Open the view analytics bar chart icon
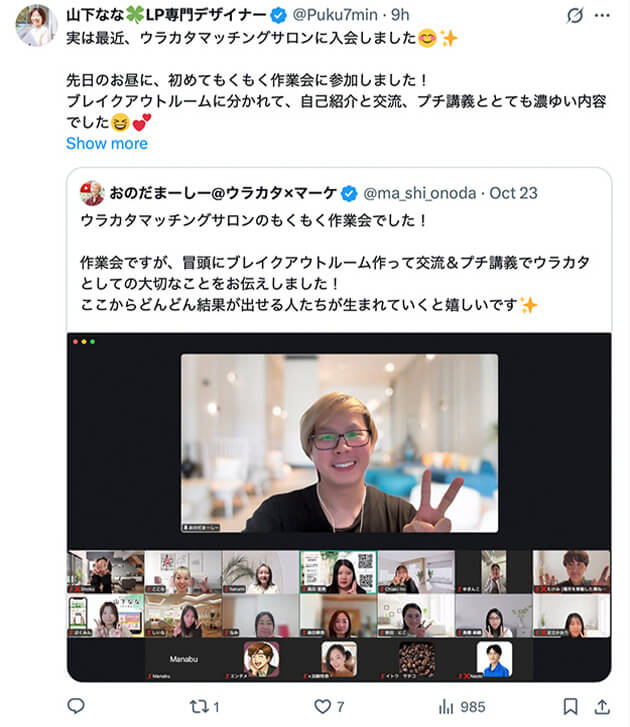 point(446,707)
